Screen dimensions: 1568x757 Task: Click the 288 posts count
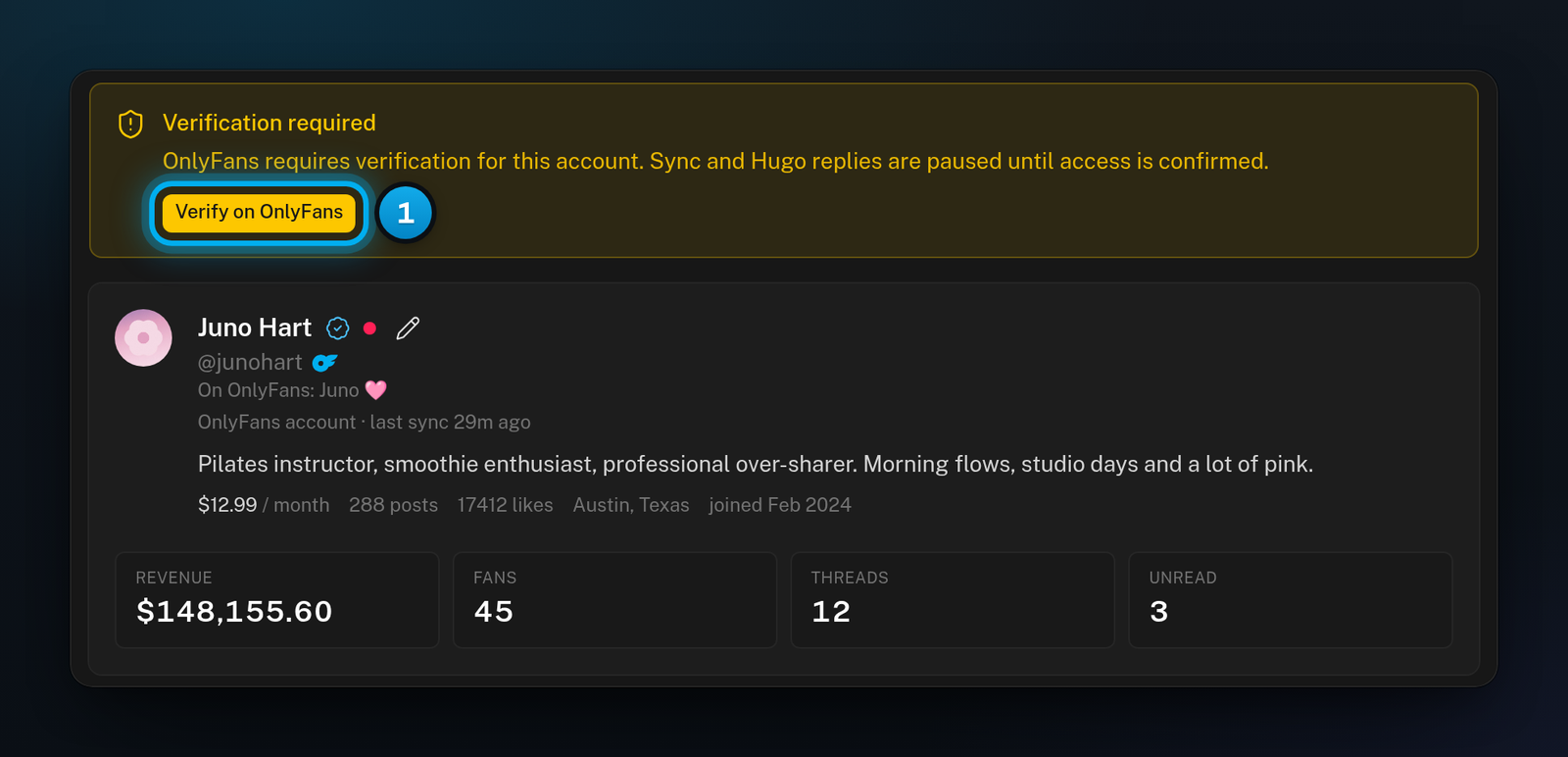[393, 505]
